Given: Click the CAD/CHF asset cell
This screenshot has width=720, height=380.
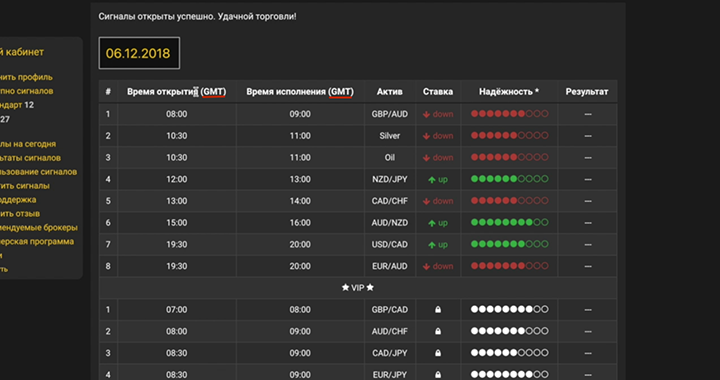Looking at the screenshot, I should 389,201.
